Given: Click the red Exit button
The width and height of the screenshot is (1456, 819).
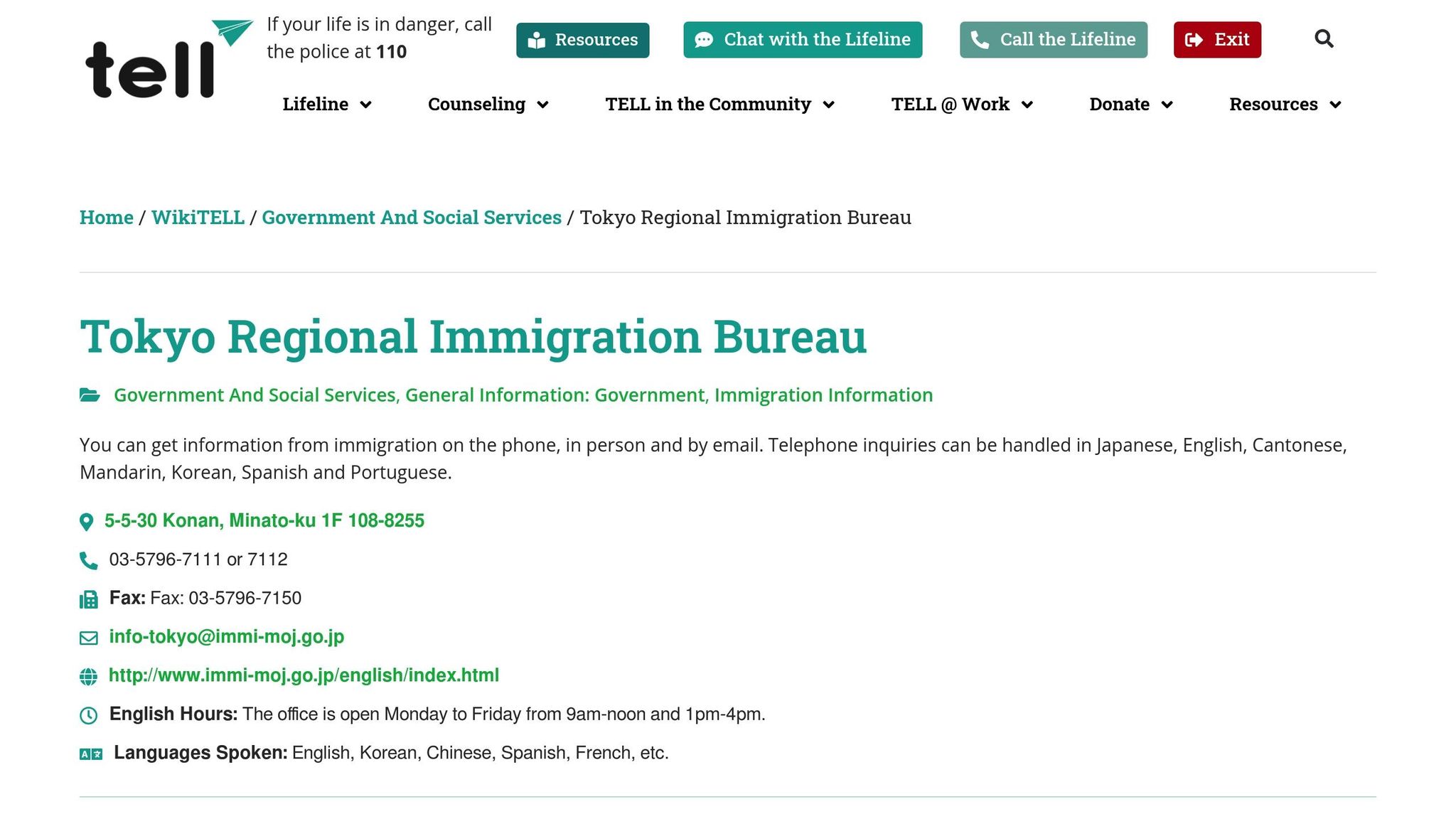Looking at the screenshot, I should click(x=1217, y=40).
